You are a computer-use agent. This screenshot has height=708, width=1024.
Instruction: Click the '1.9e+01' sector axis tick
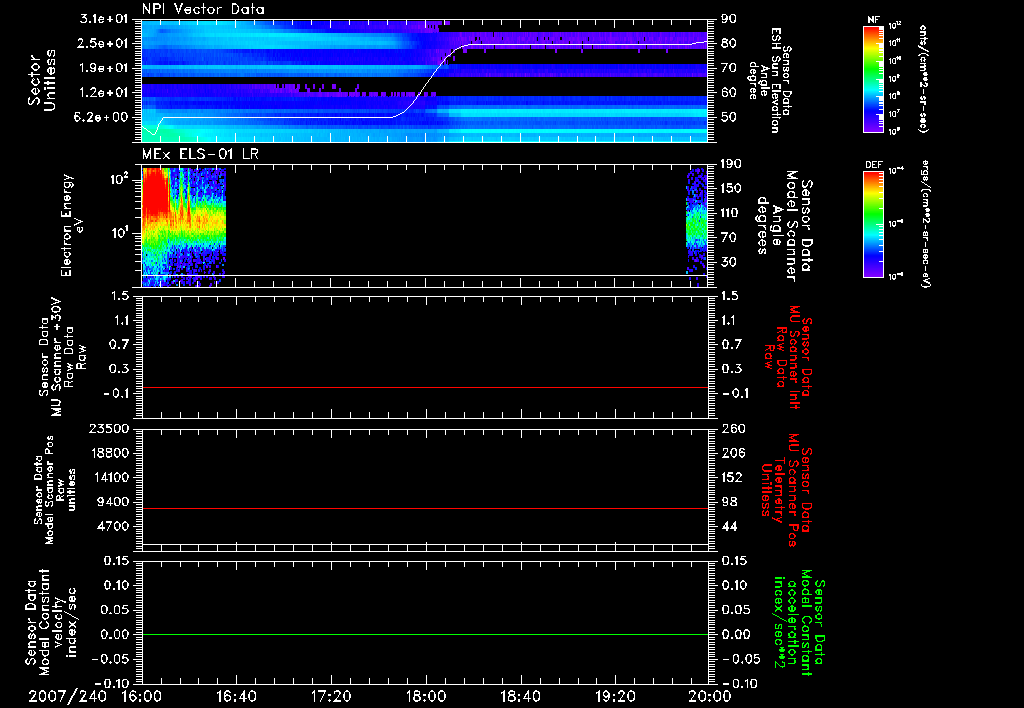coord(103,68)
